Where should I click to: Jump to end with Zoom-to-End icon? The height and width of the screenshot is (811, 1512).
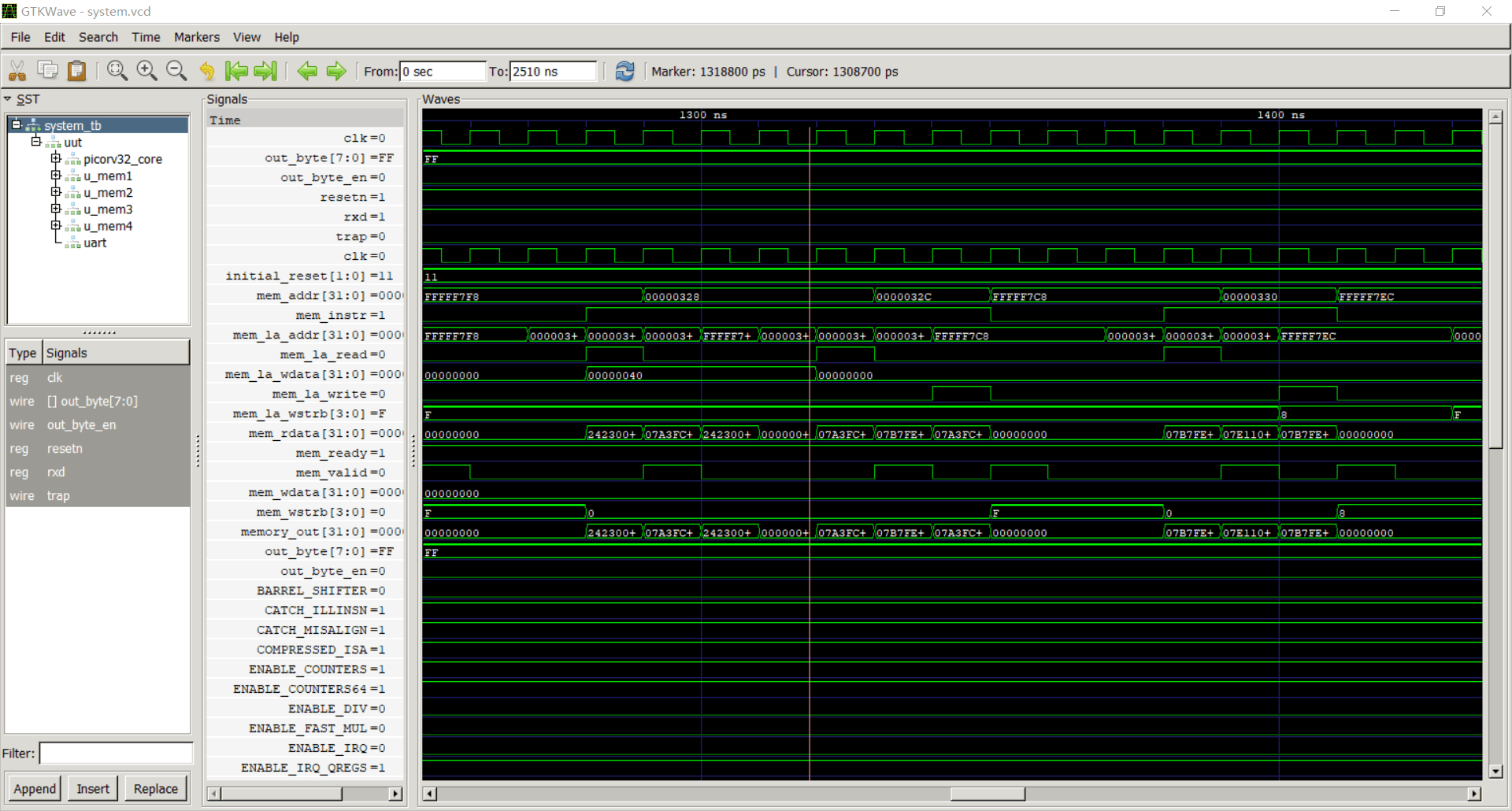265,71
